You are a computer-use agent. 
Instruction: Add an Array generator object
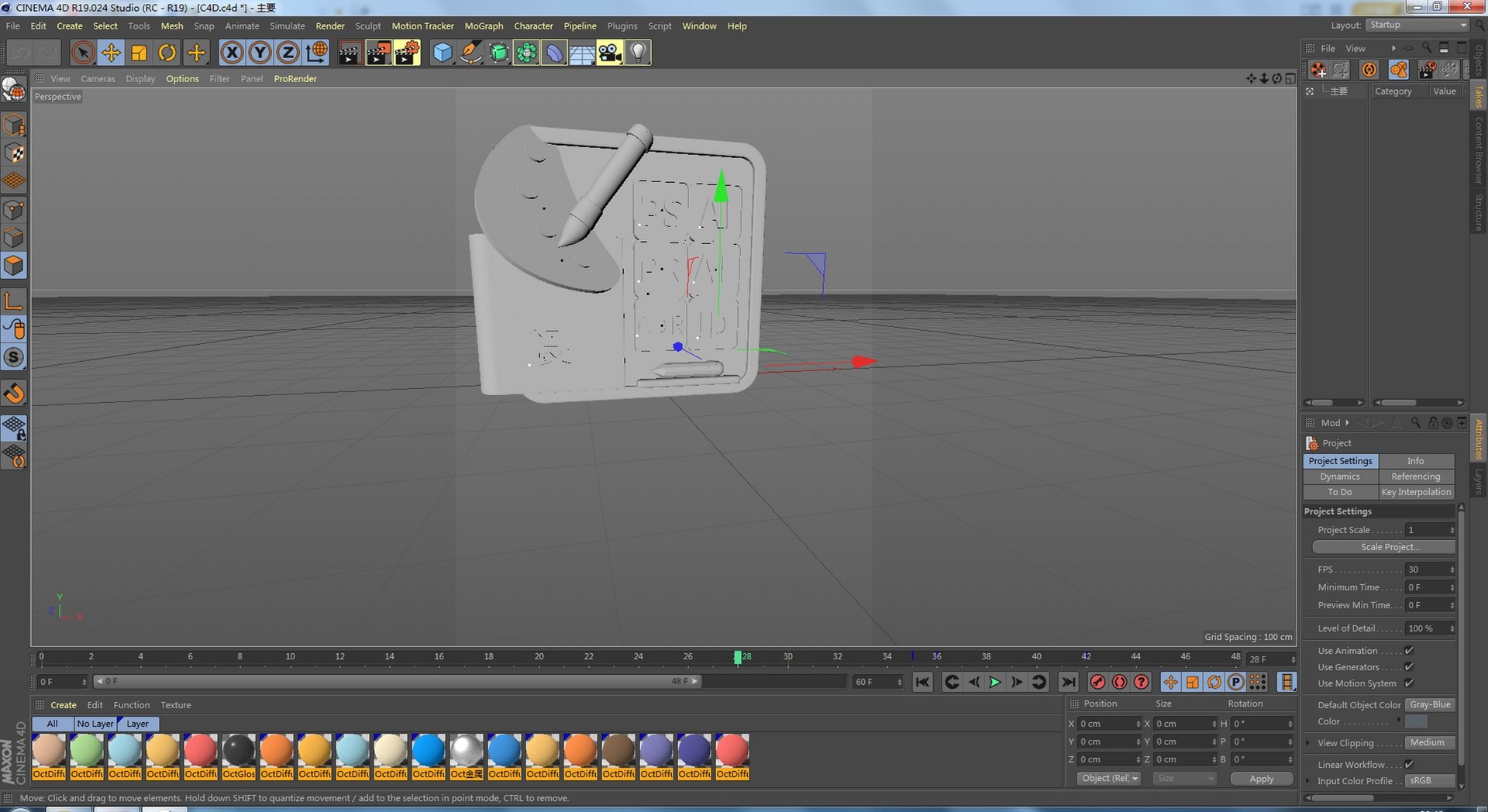click(526, 53)
